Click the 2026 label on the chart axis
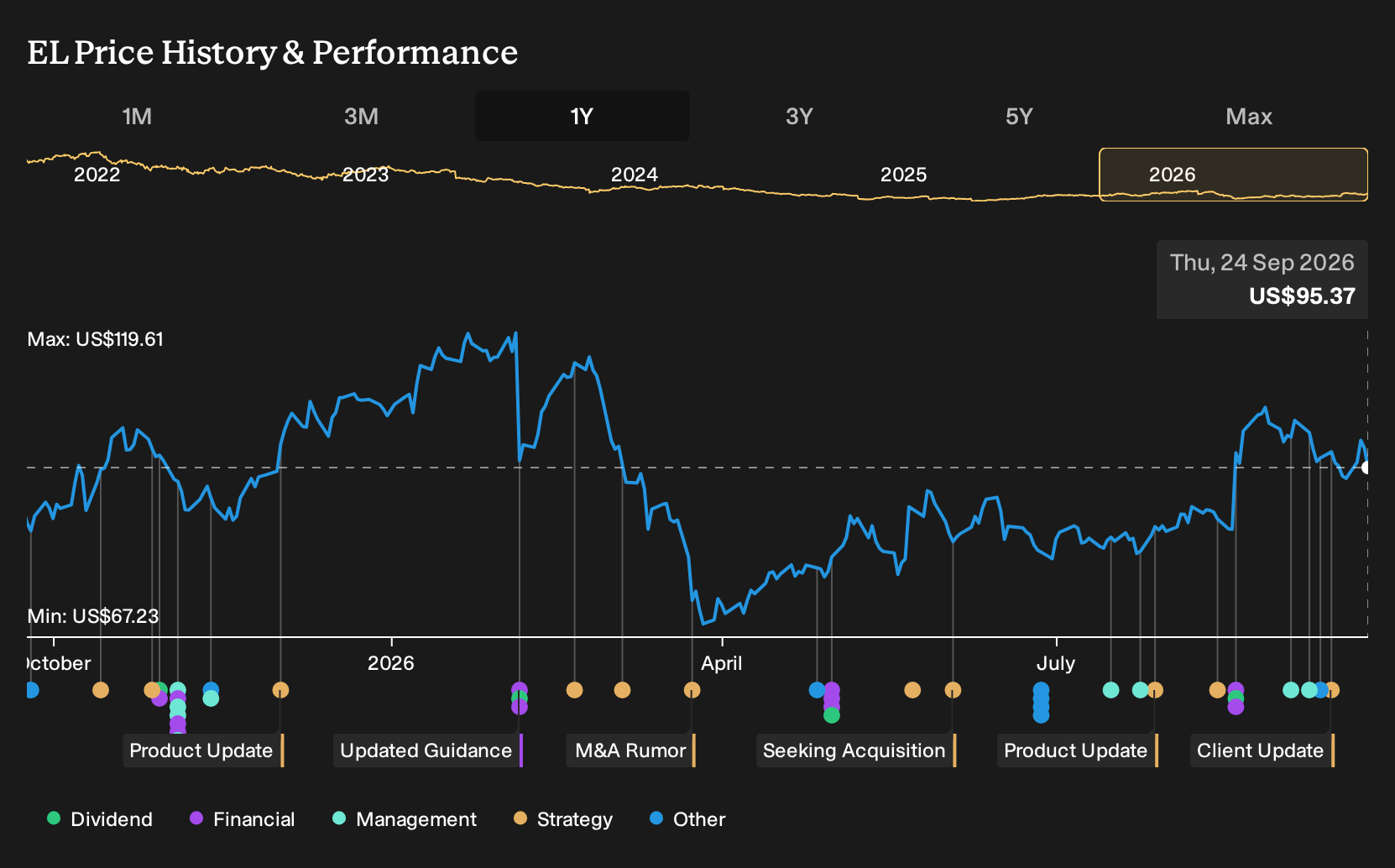 [391, 663]
